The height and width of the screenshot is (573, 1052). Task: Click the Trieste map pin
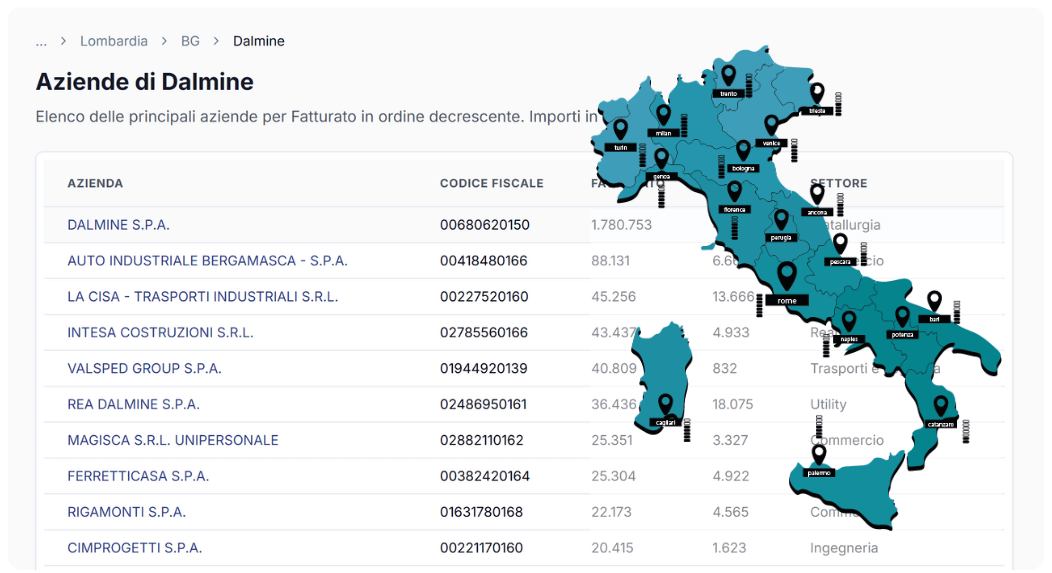[x=817, y=93]
